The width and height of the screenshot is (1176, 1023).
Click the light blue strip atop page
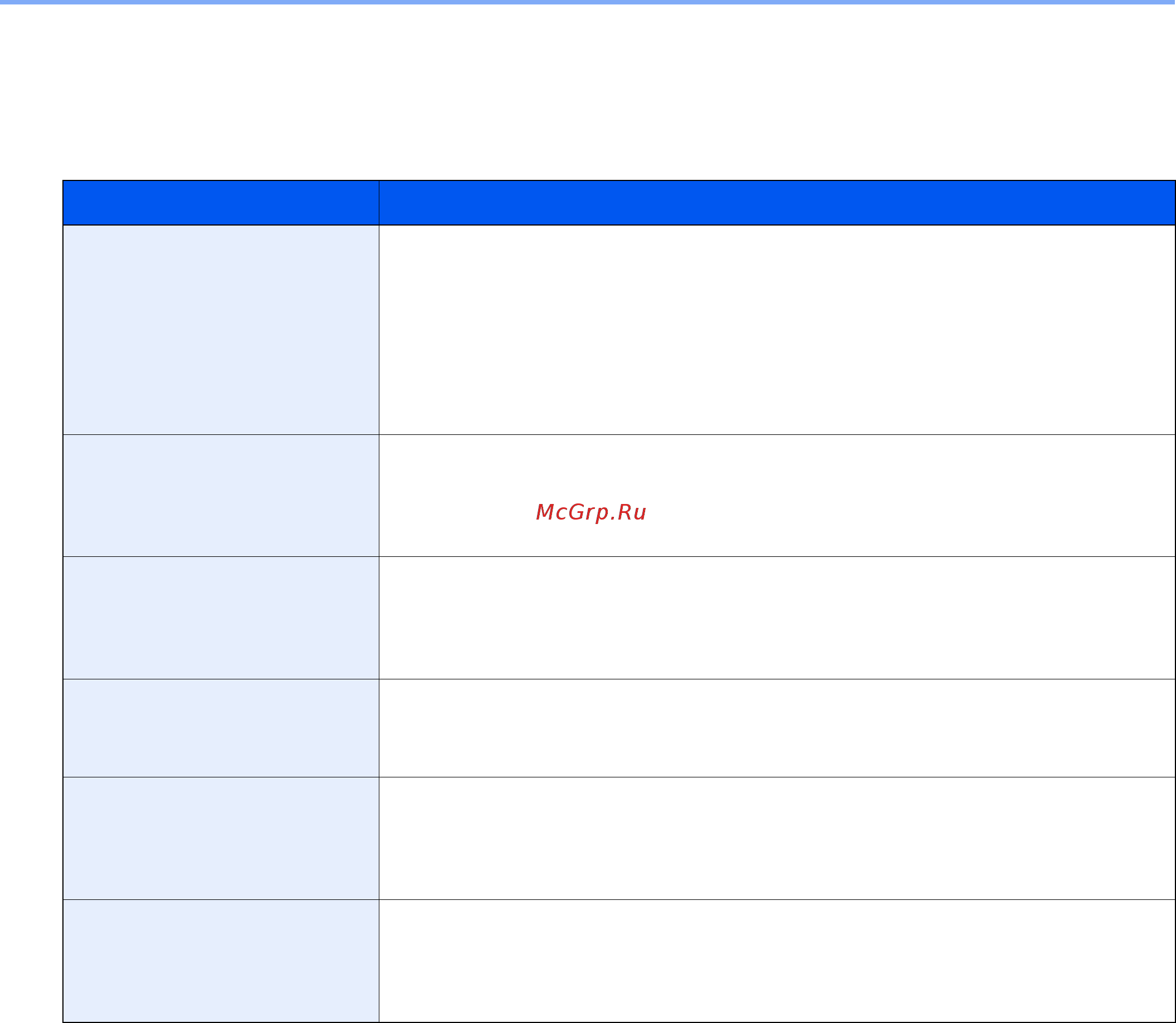[588, 2]
